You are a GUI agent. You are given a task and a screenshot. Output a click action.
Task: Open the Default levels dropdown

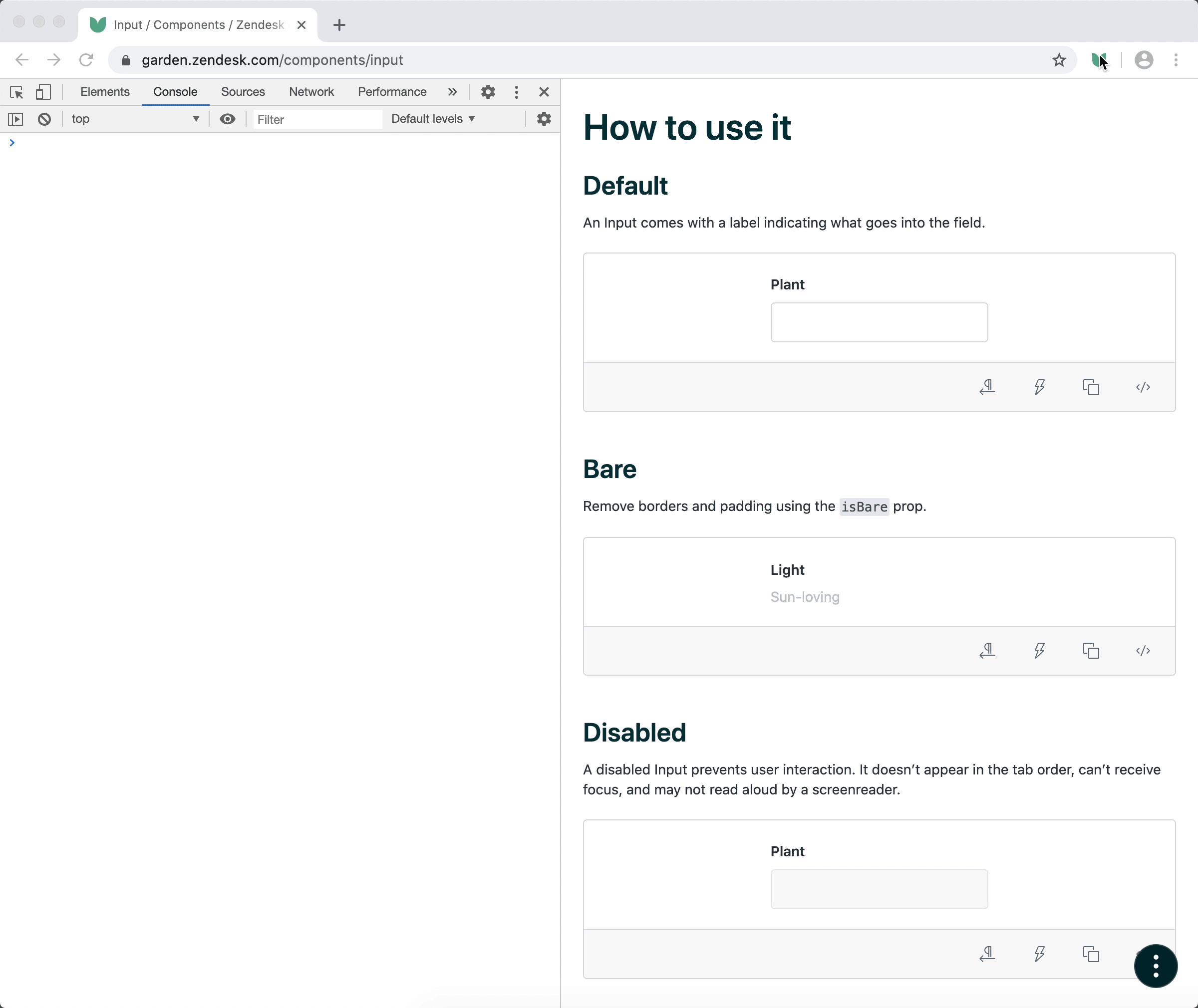pyautogui.click(x=433, y=119)
